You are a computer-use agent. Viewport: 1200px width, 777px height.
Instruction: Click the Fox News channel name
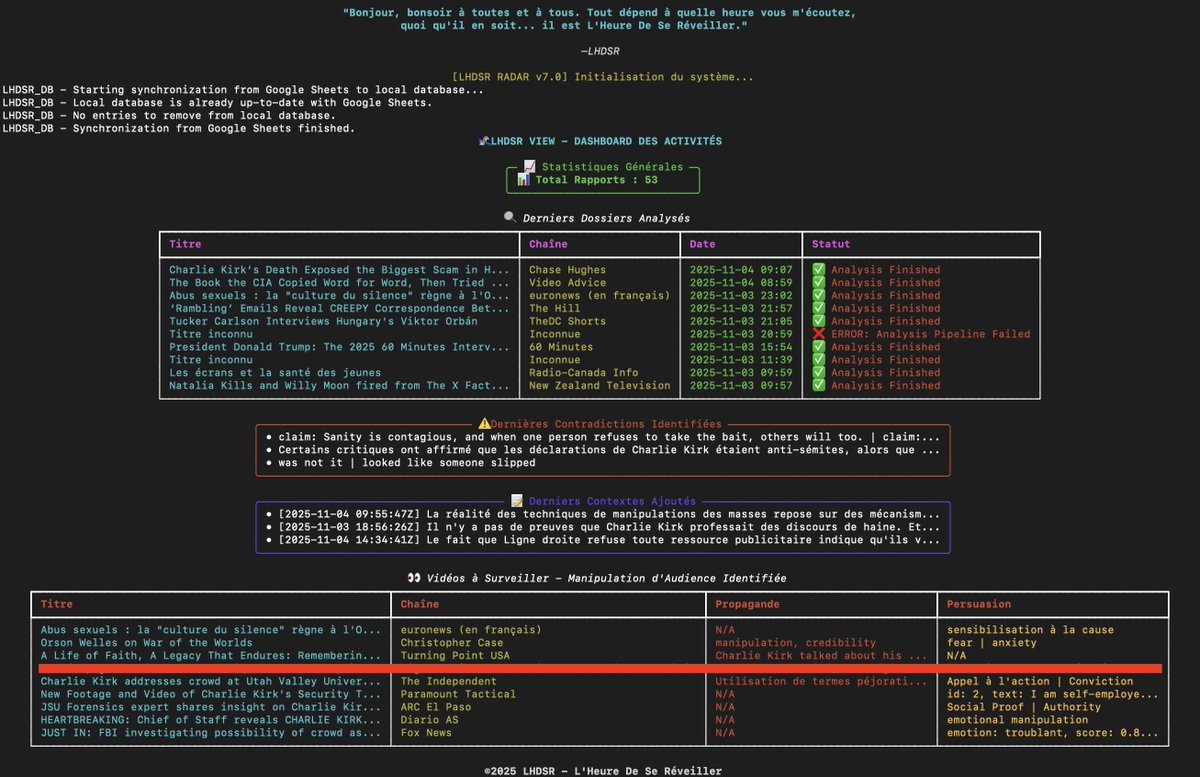(x=426, y=733)
